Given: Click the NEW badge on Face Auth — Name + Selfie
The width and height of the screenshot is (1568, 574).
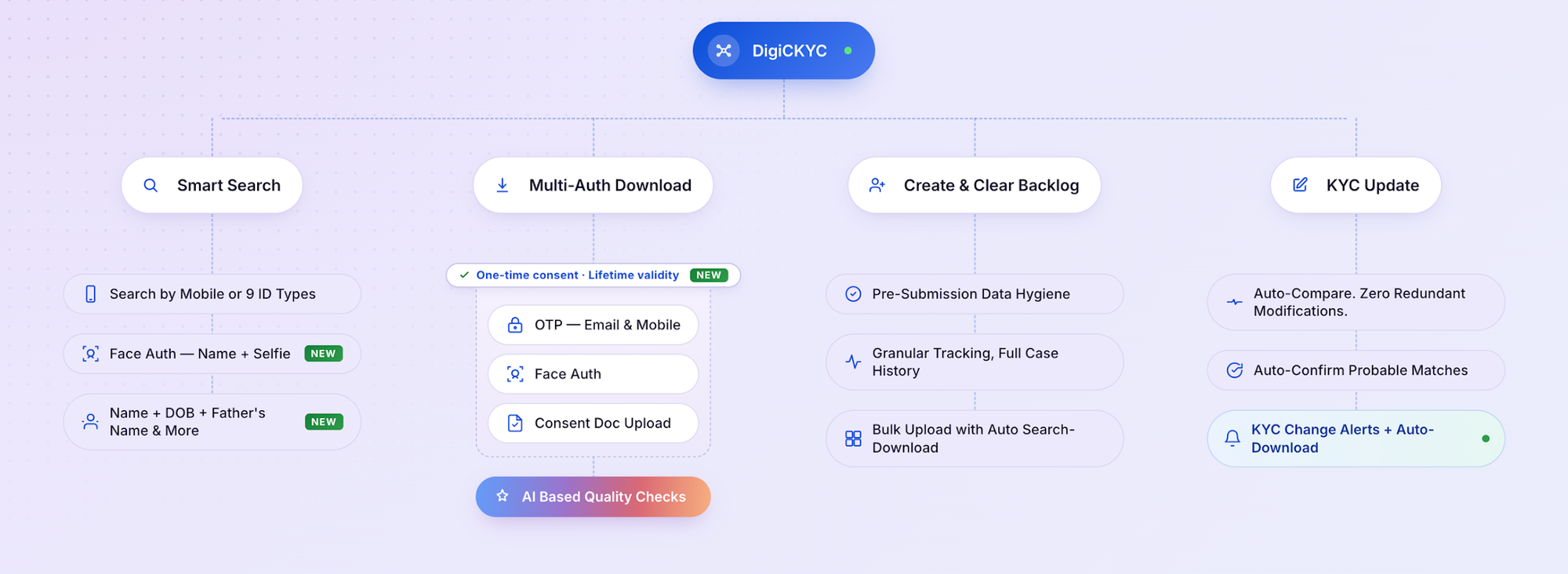Looking at the screenshot, I should point(323,354).
